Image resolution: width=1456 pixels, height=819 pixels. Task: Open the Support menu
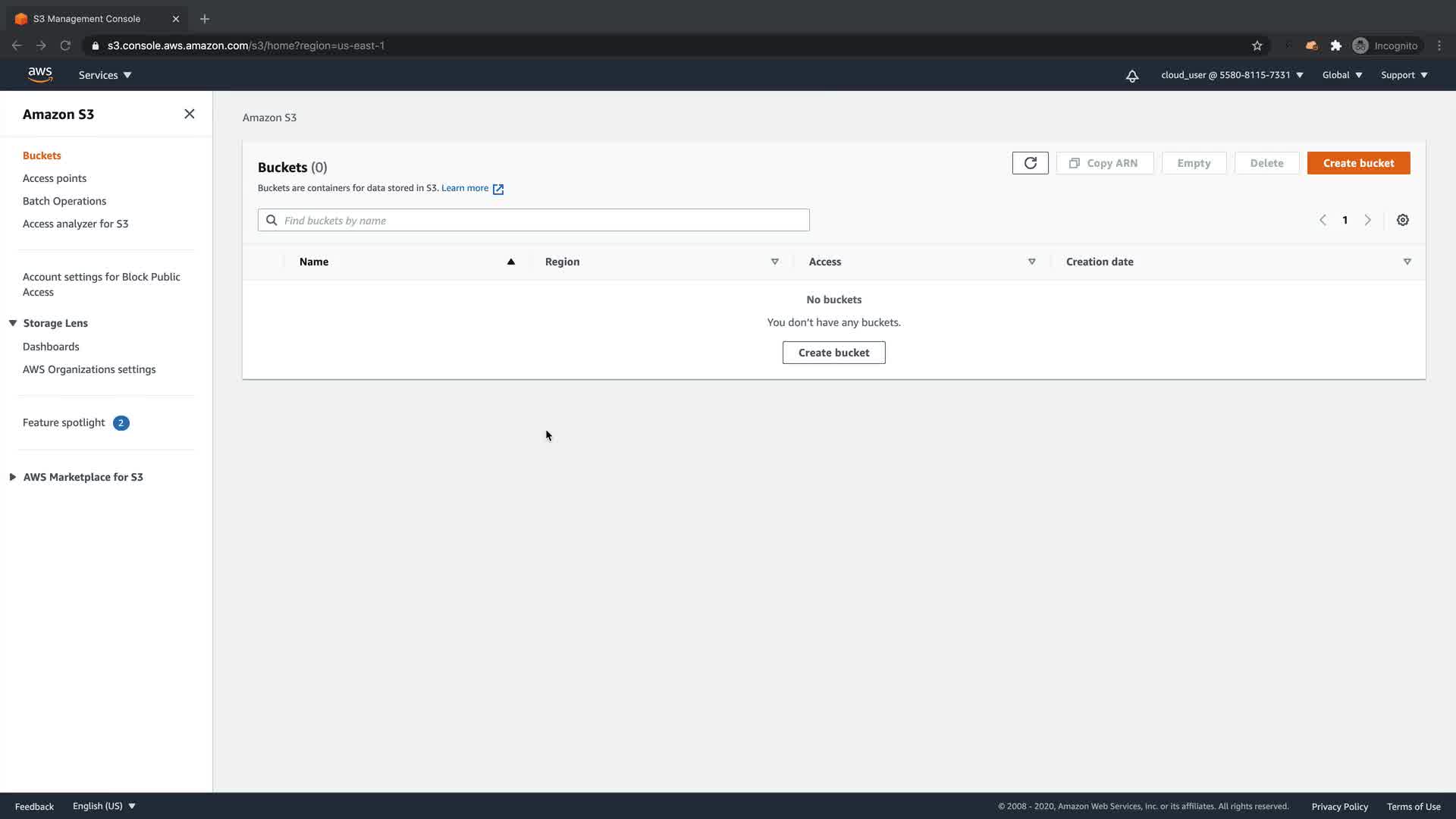point(1404,75)
